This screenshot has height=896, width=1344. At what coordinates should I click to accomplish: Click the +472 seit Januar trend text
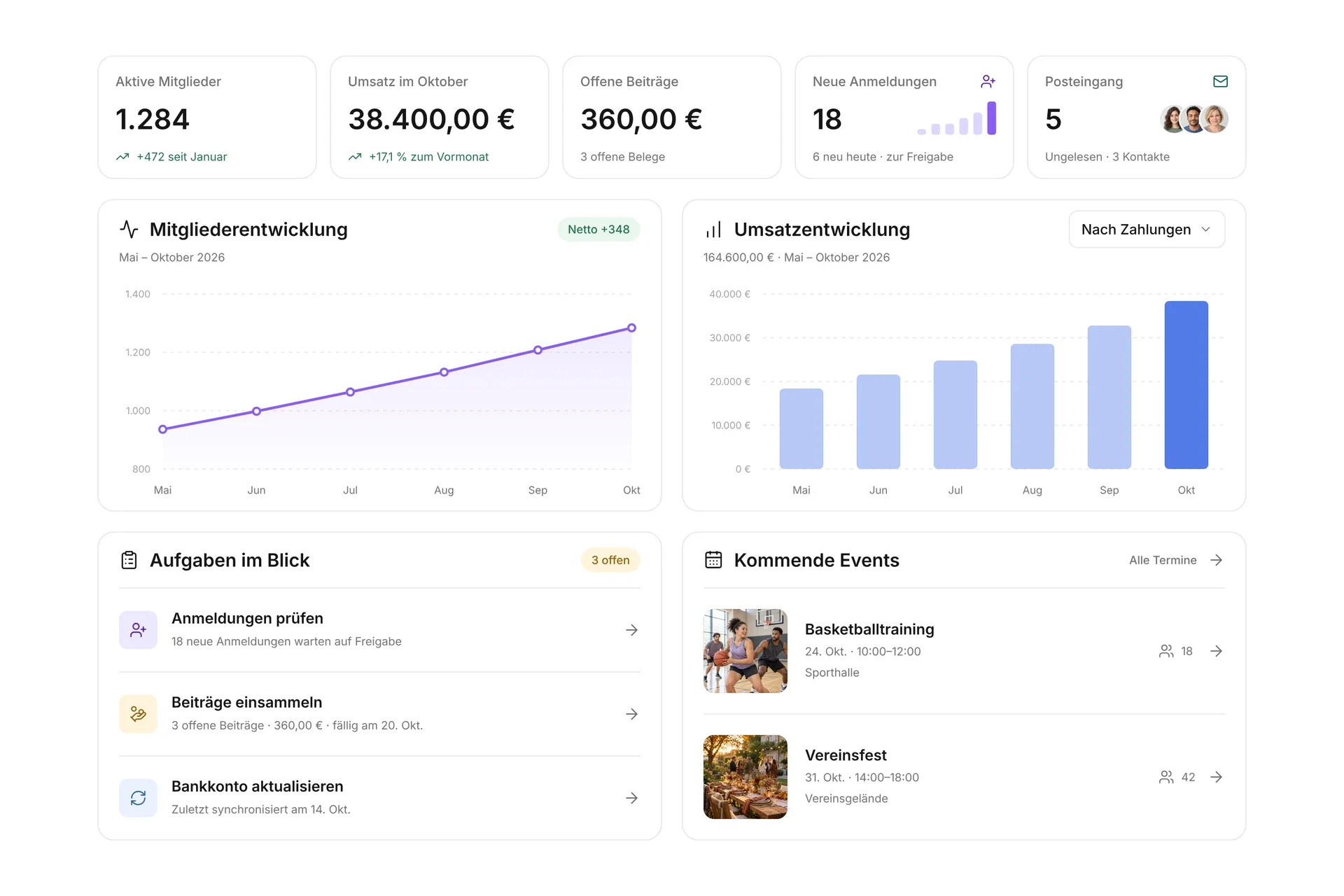click(x=182, y=157)
